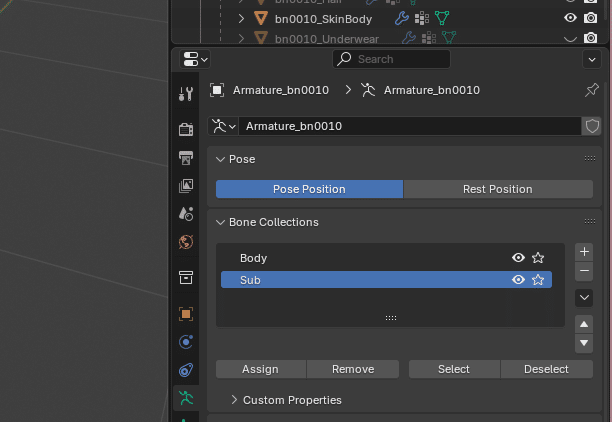This screenshot has height=422, width=612.
Task: Open the Physics properties tab
Action: (186, 342)
